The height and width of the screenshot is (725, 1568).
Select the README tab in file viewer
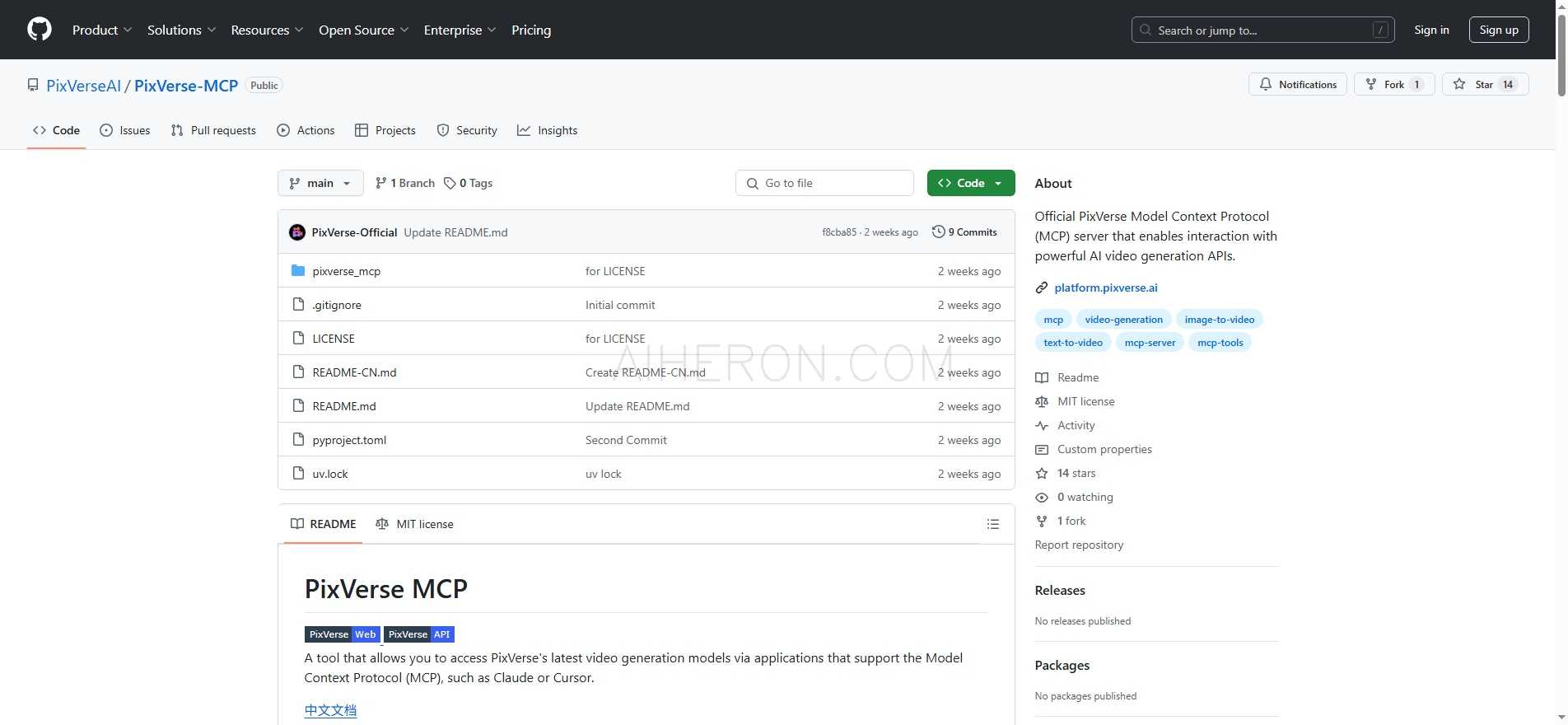click(x=324, y=524)
